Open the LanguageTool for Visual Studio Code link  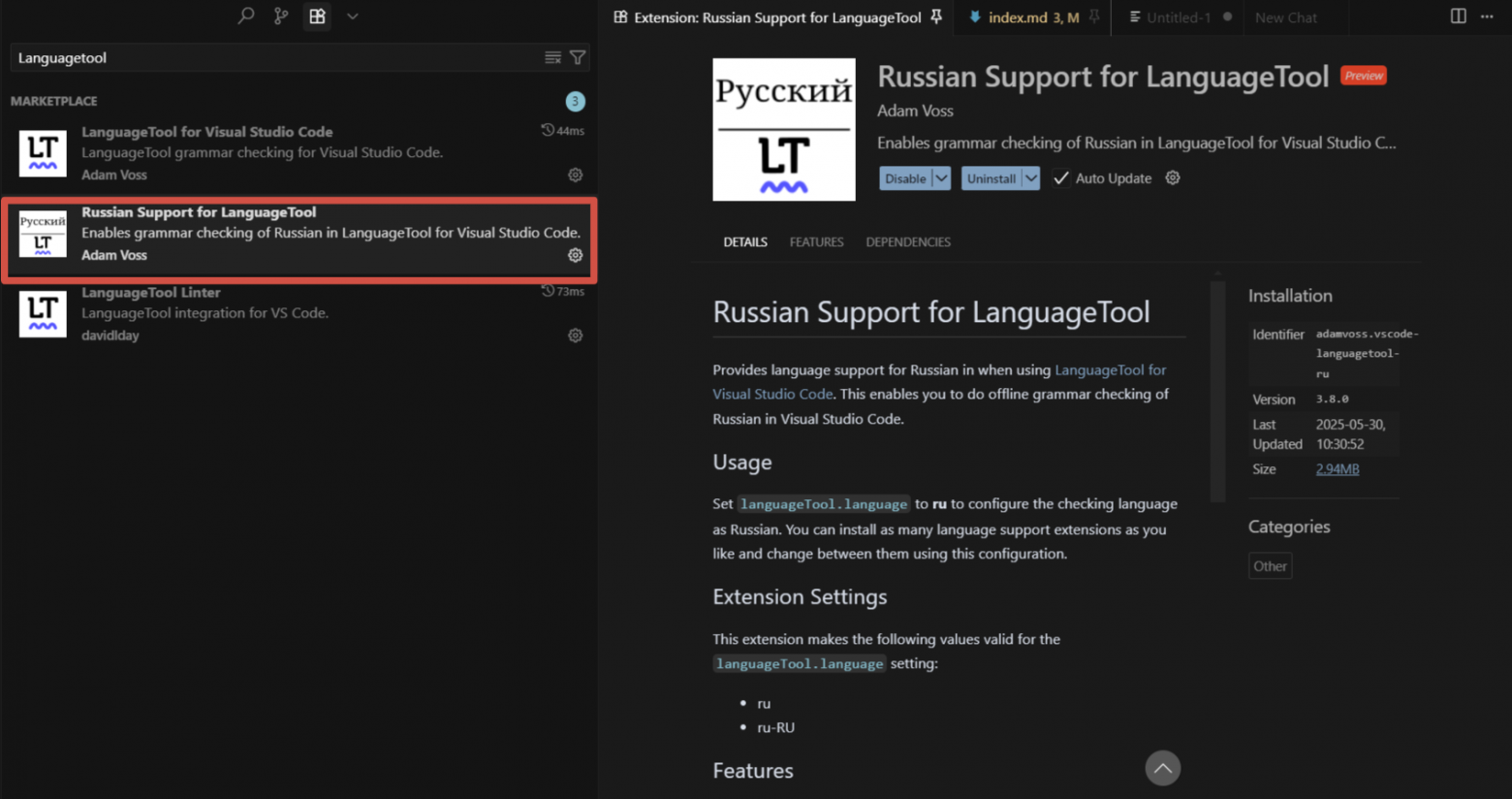pos(1109,369)
